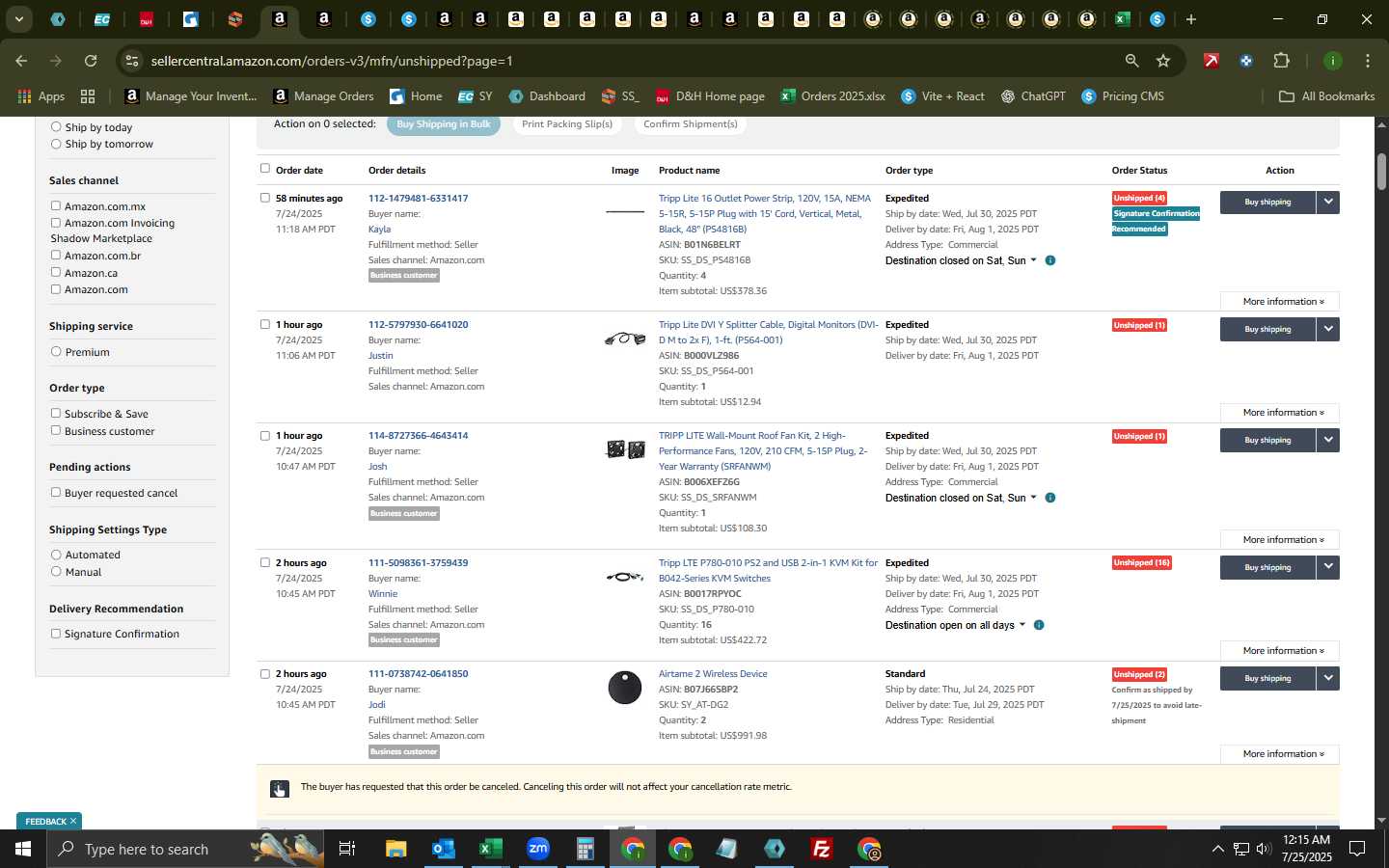Open a new browser tab with plus icon
The height and width of the screenshot is (868, 1389).
click(x=1191, y=19)
